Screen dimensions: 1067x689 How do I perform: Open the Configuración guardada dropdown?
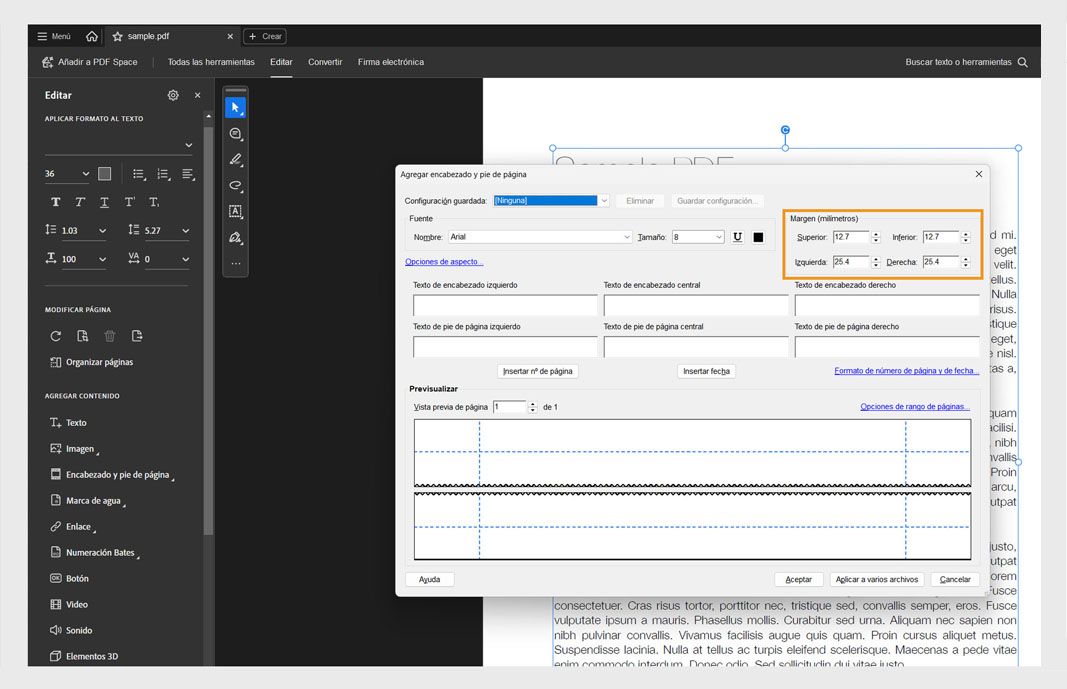click(604, 201)
